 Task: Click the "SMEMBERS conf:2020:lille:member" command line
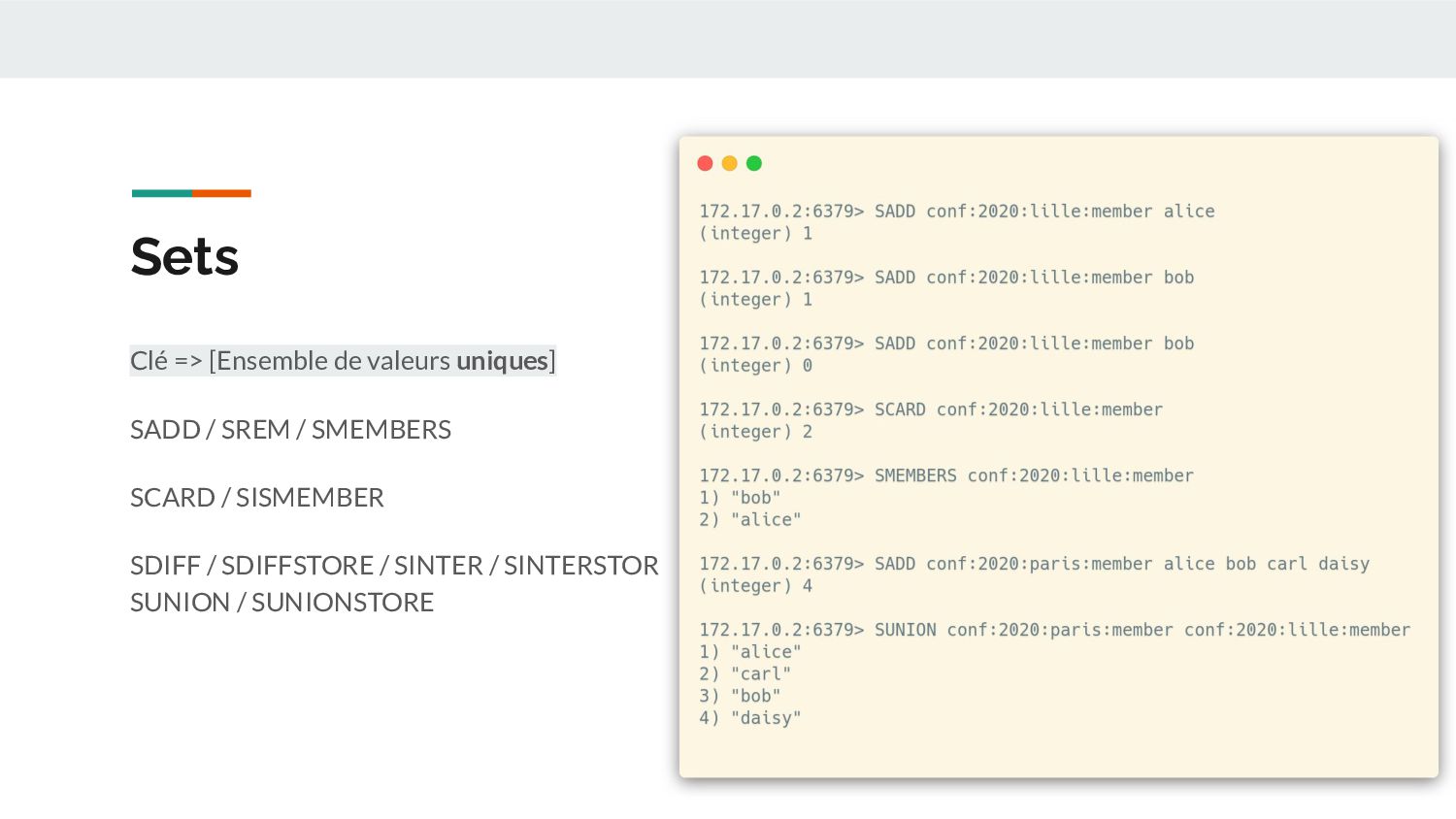point(945,475)
